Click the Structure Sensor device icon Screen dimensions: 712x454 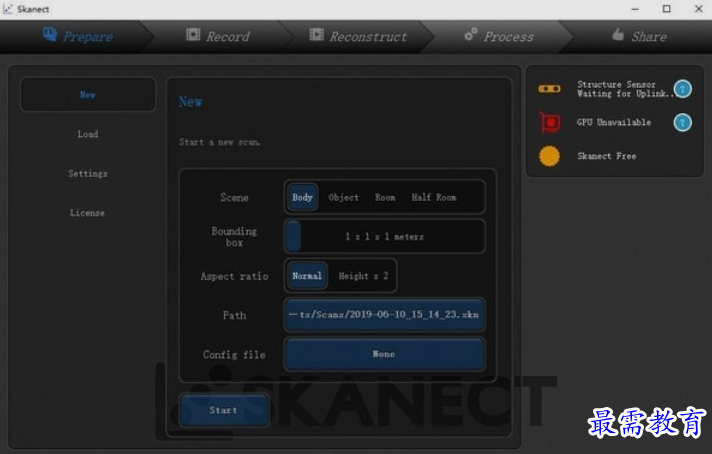549,89
